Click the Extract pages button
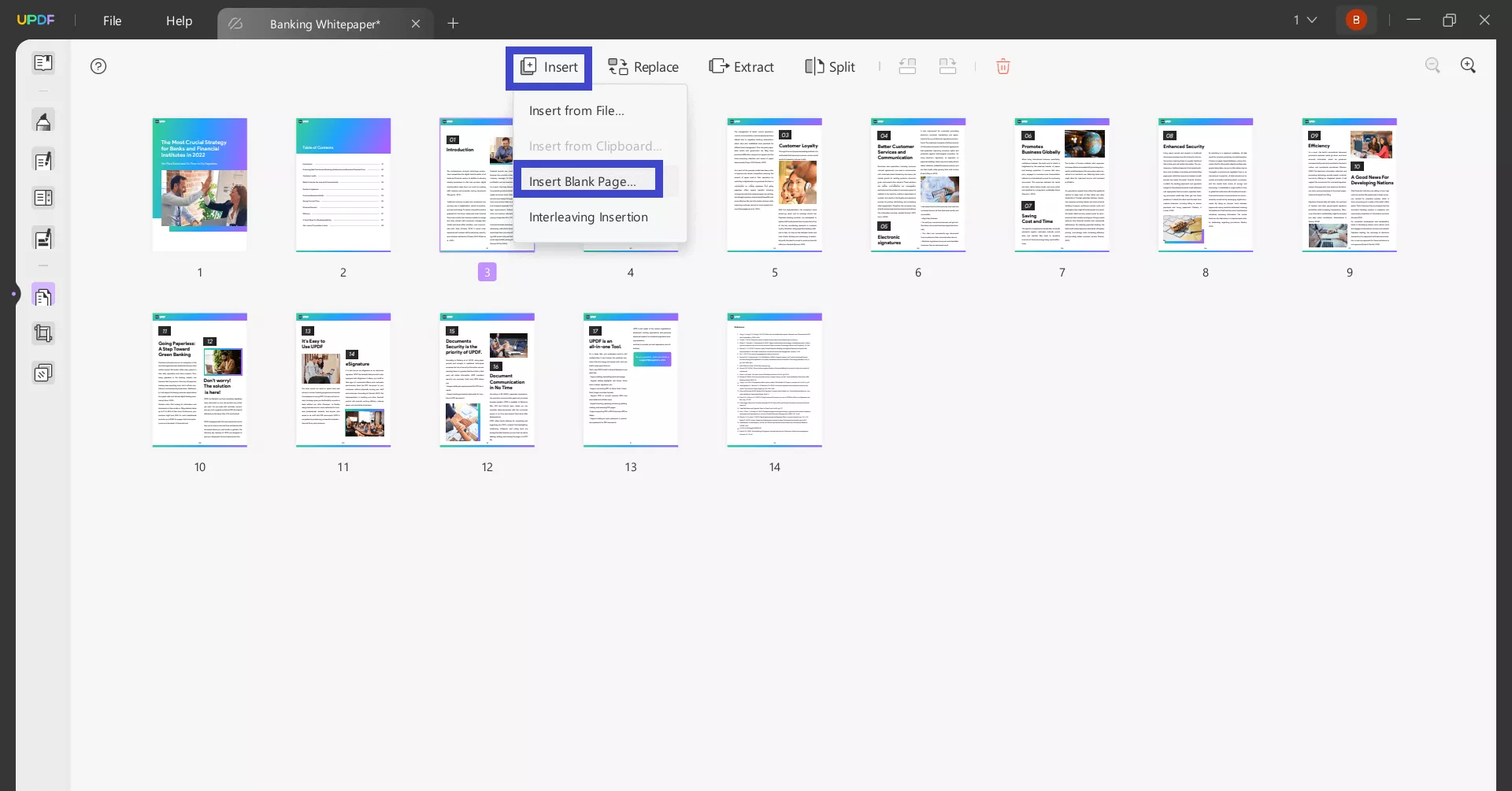The height and width of the screenshot is (791, 1512). tap(741, 67)
